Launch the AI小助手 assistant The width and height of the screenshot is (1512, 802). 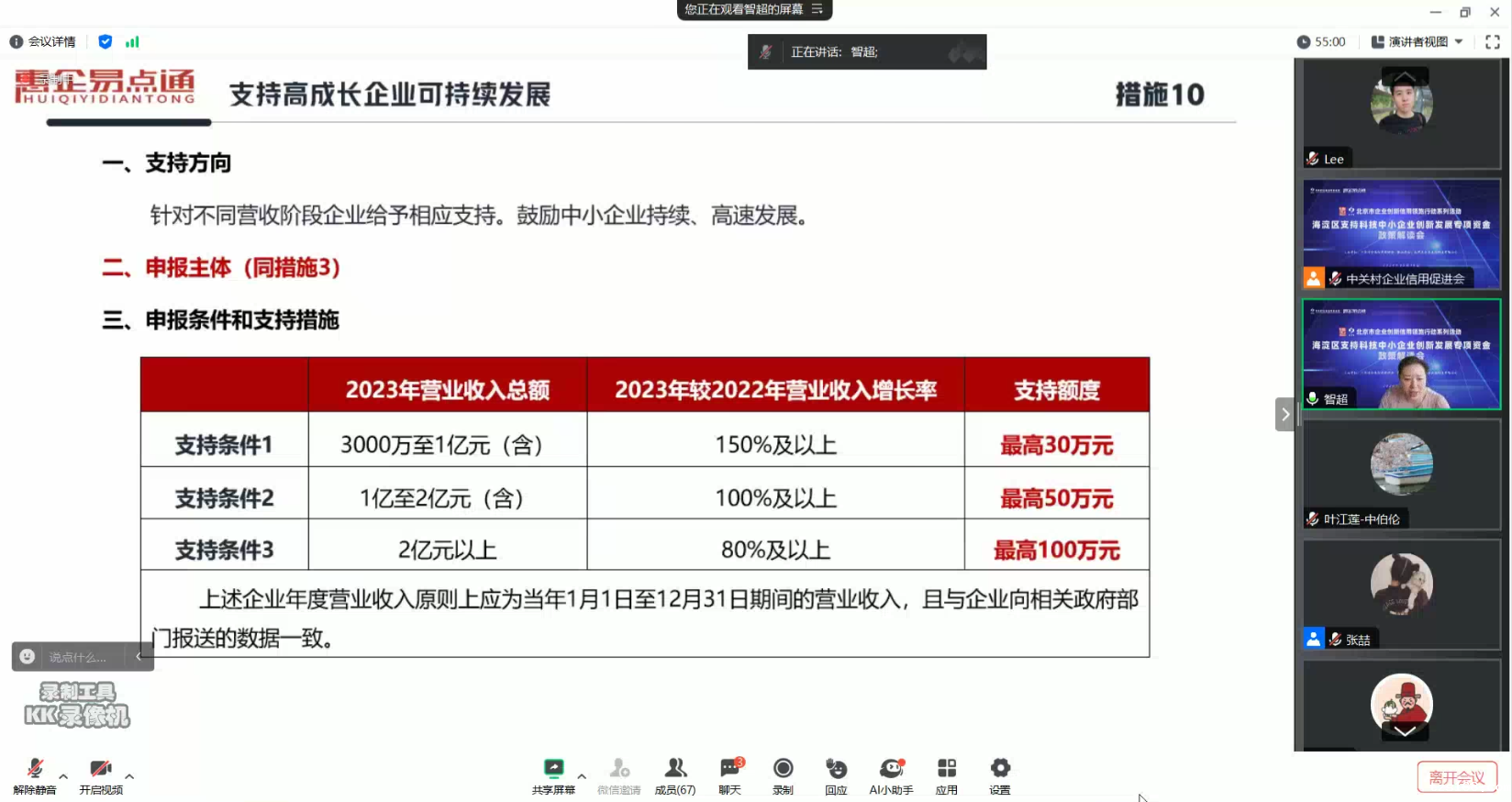tap(891, 774)
